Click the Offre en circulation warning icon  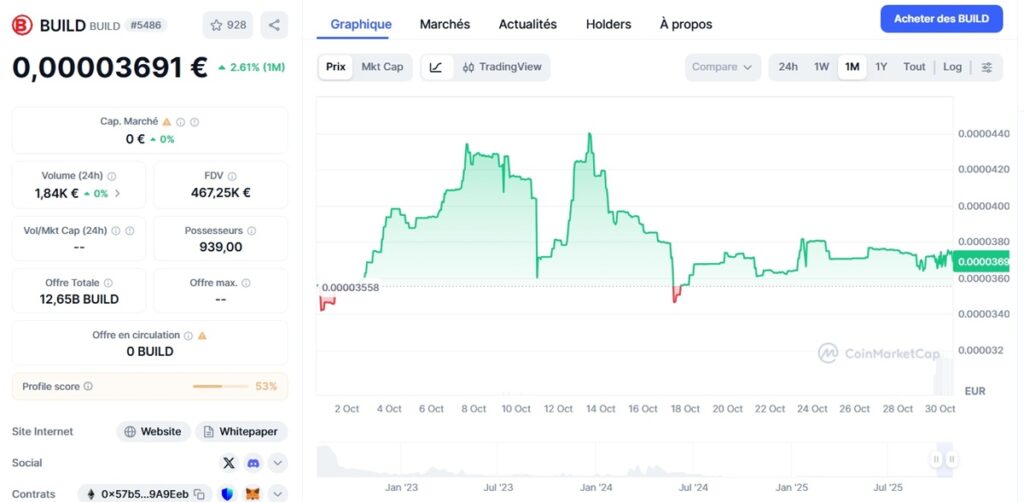tap(202, 336)
